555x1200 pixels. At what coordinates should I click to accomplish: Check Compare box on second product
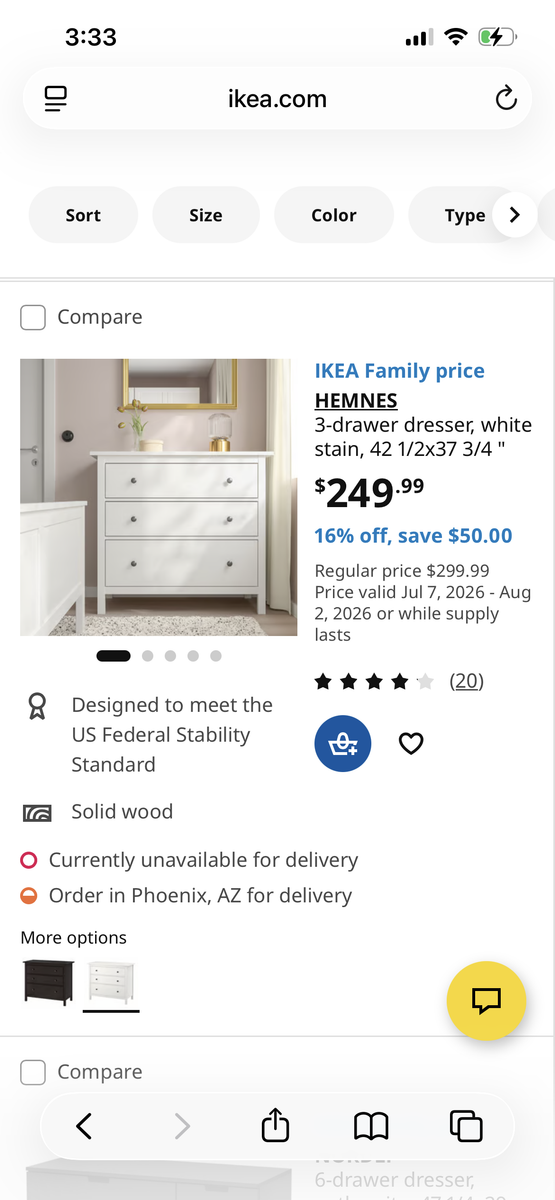pos(33,1072)
